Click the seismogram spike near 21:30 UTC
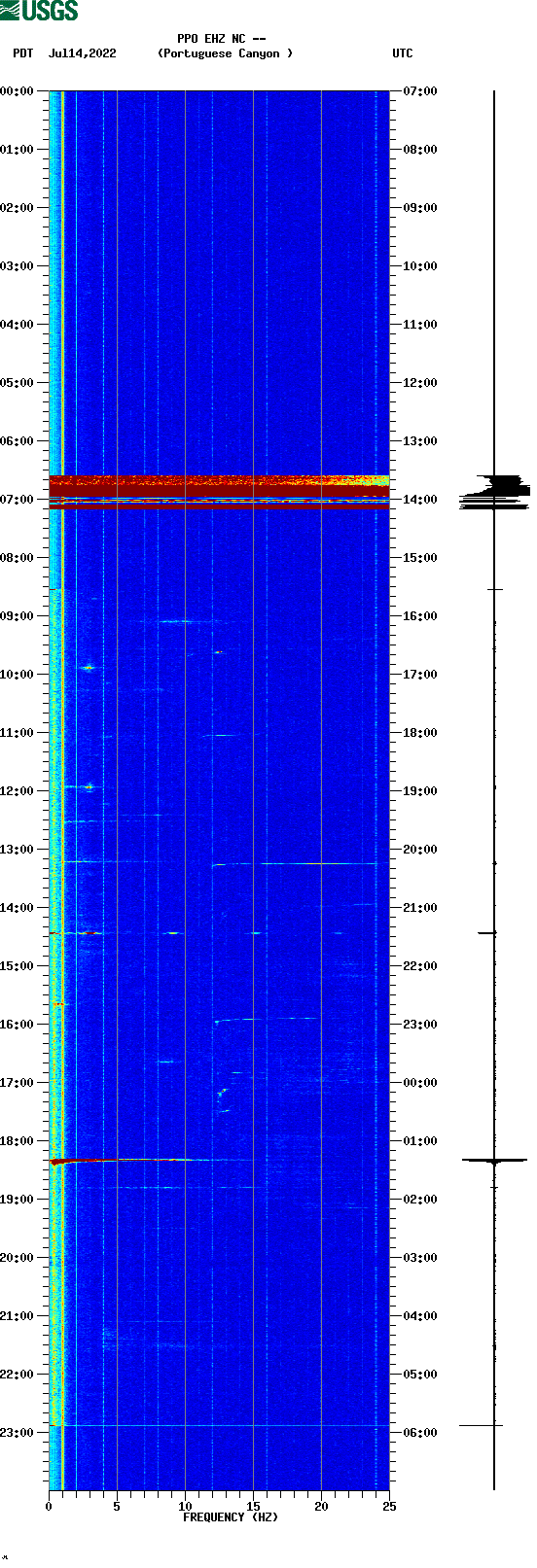537x1568 pixels. pos(487,933)
